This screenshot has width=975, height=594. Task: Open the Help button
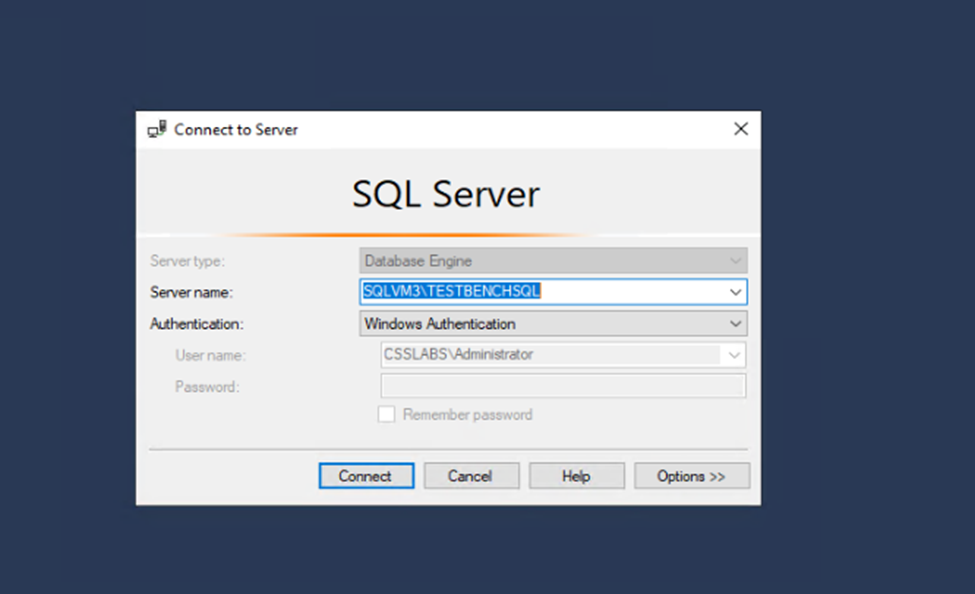(x=576, y=476)
